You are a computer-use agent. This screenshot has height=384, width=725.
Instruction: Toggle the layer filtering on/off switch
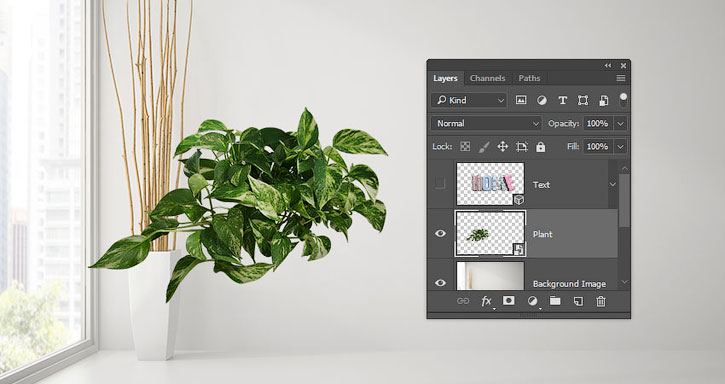coord(623,99)
